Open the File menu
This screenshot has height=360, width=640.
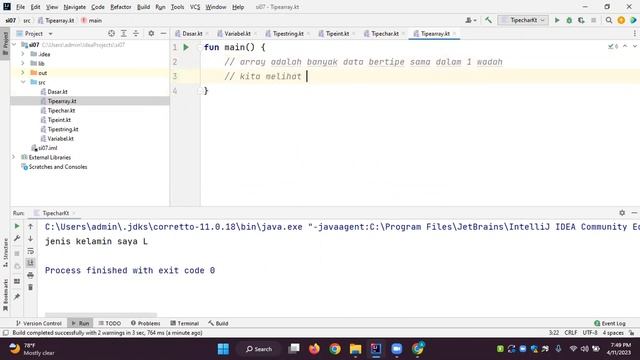coord(20,7)
